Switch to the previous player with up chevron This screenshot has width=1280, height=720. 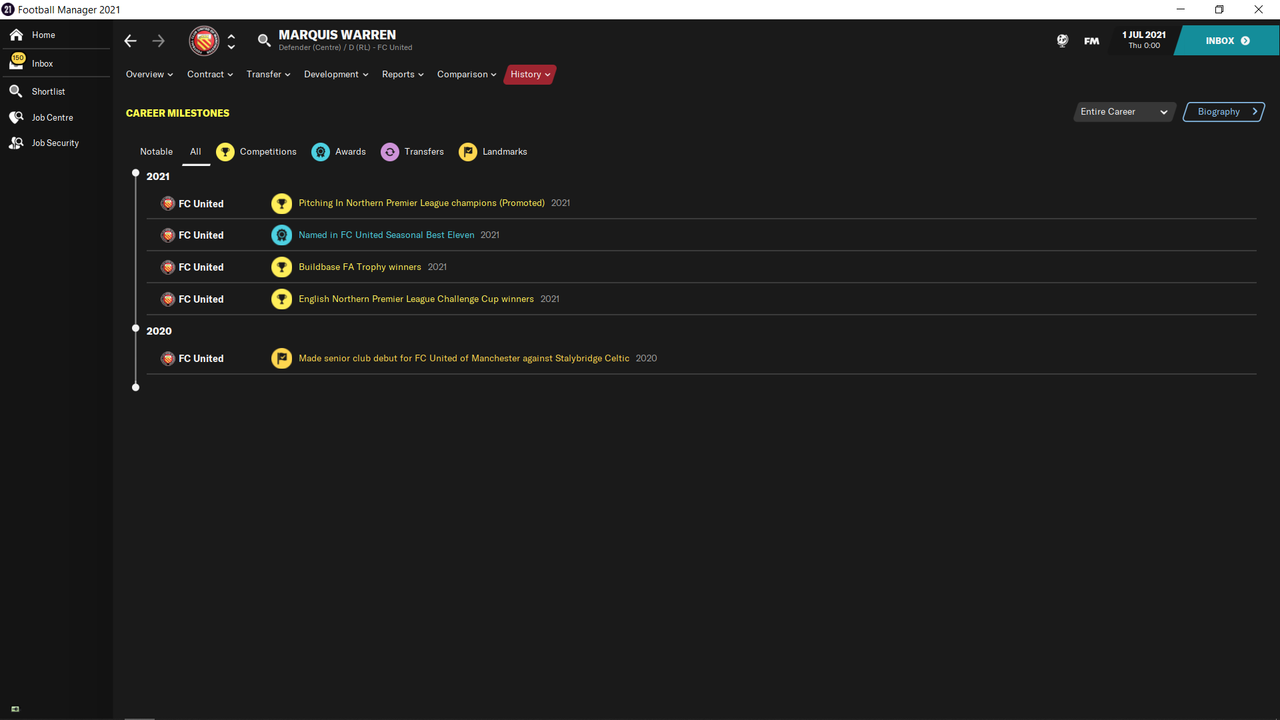231,36
